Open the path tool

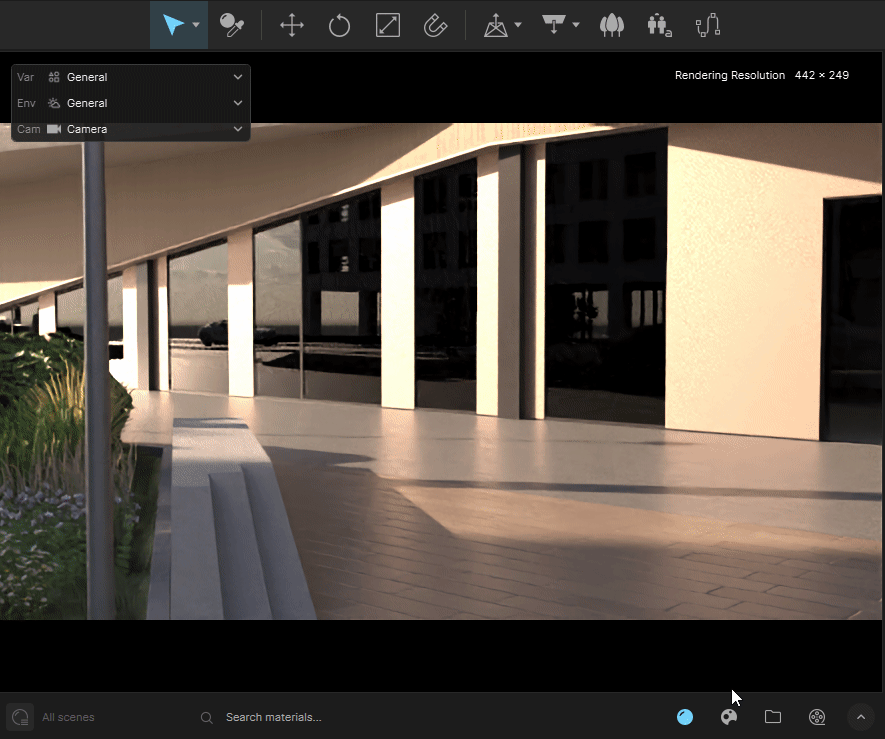click(x=708, y=25)
